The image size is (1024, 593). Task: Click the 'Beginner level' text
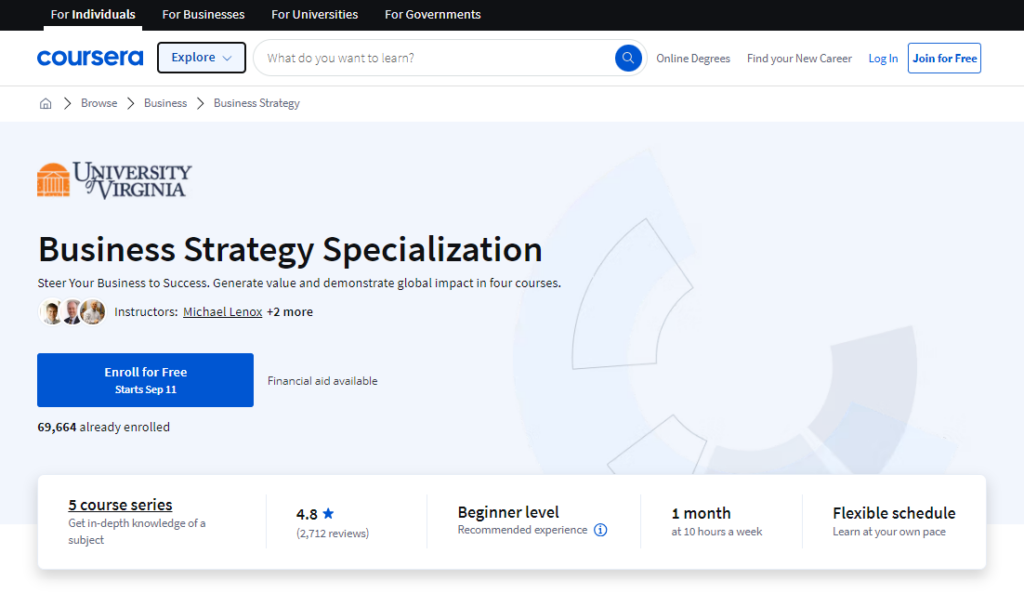pyautogui.click(x=508, y=512)
